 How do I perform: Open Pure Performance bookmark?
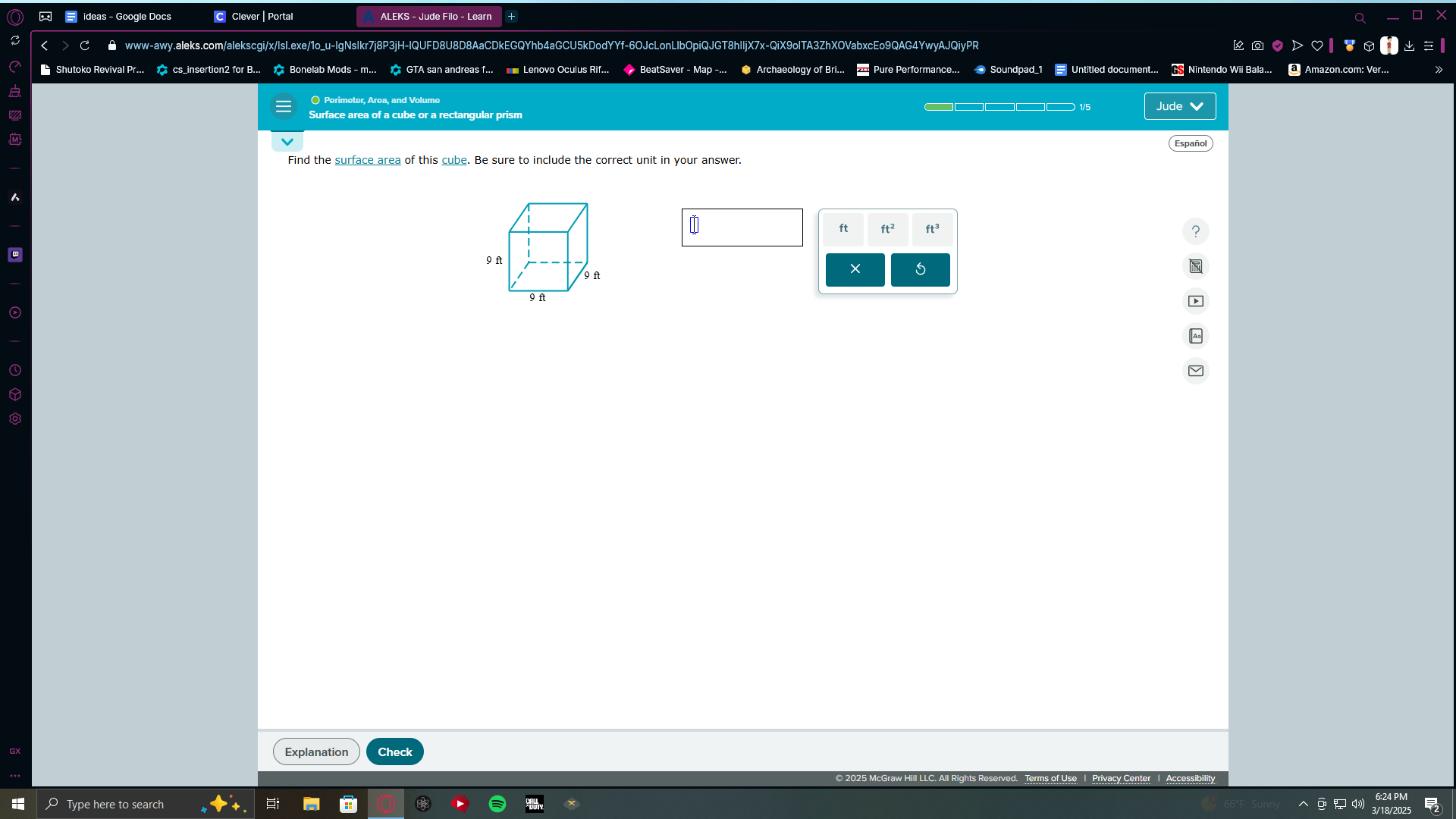pos(908,70)
